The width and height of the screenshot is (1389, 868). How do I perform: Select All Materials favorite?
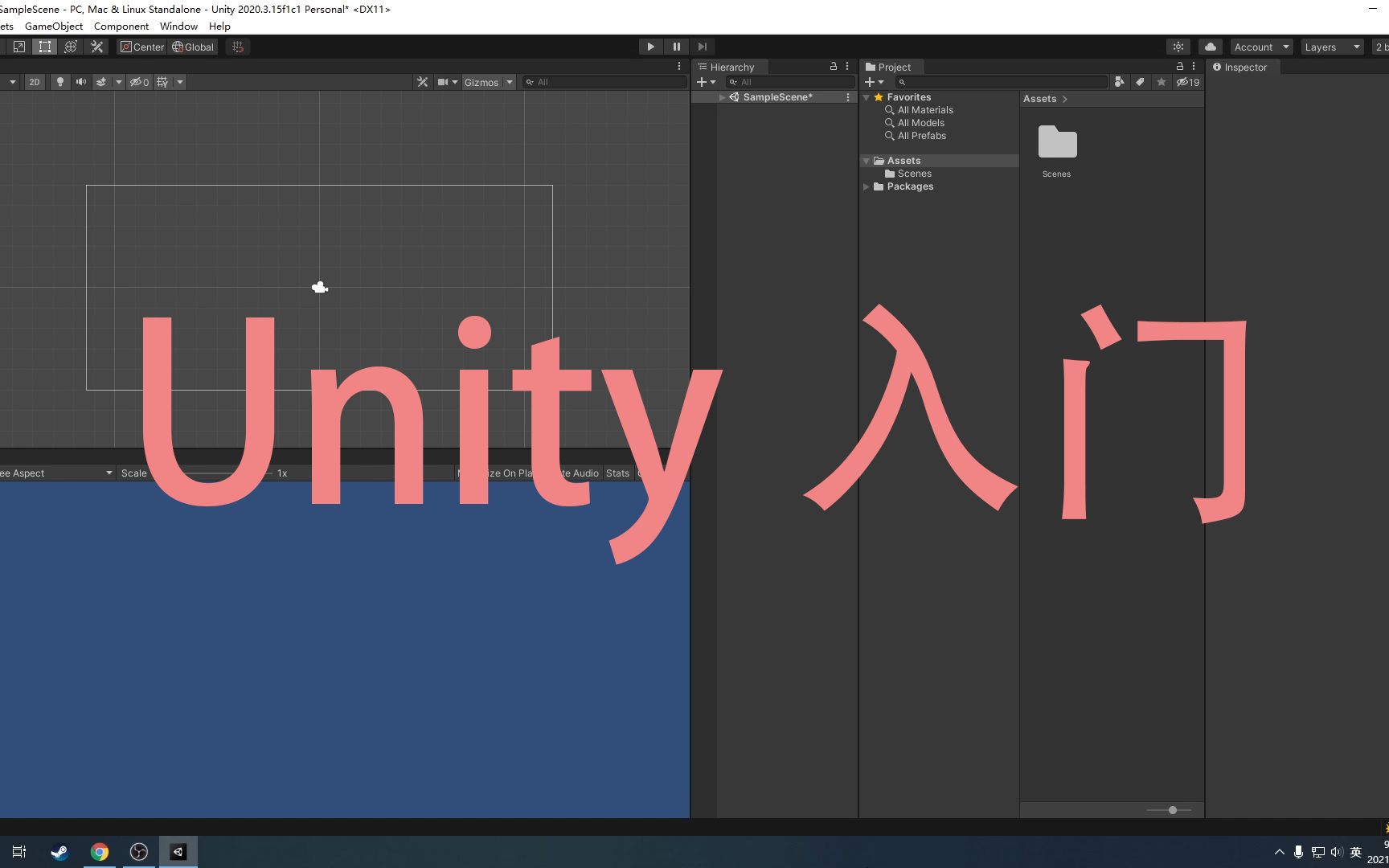(925, 110)
